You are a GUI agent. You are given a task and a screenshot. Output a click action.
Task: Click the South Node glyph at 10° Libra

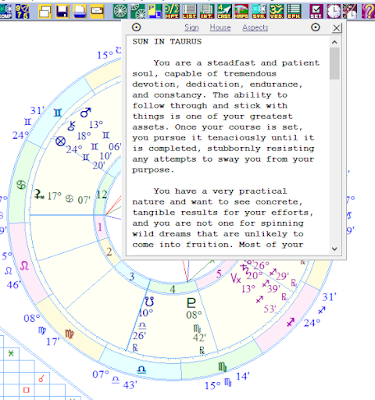click(x=149, y=302)
